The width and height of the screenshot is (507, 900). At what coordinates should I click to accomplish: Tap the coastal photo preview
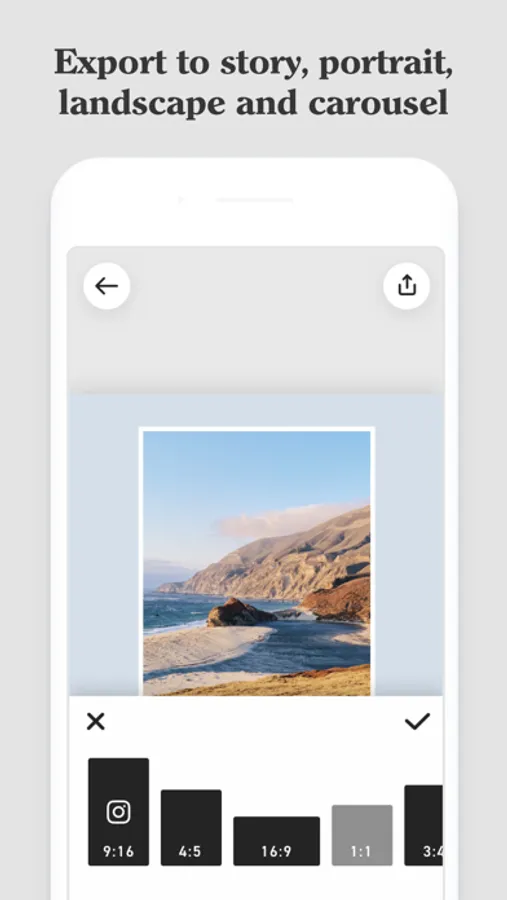point(257,562)
